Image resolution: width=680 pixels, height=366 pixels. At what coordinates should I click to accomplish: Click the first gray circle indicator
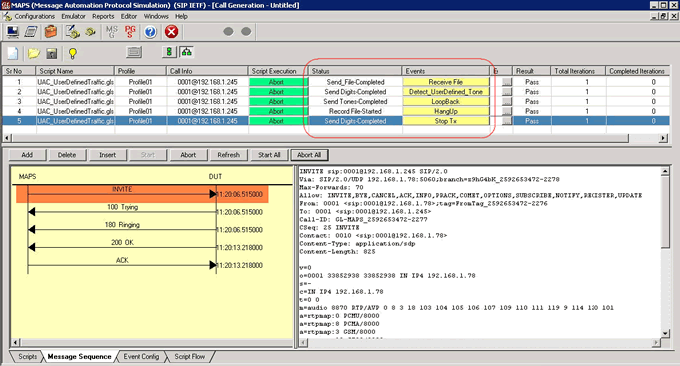click(x=229, y=32)
